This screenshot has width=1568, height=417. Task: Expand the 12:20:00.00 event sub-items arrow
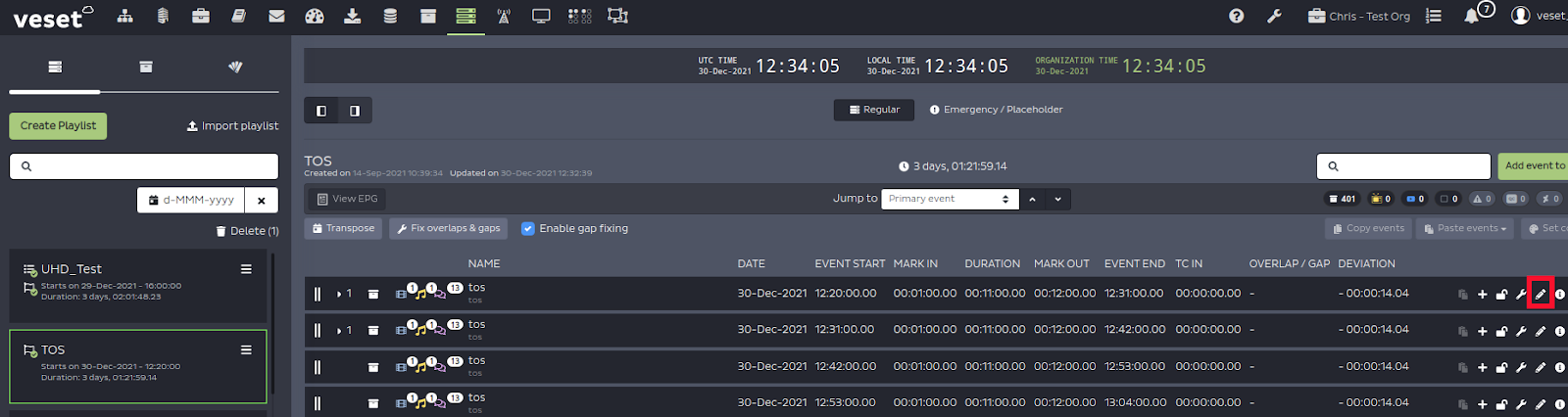(339, 294)
